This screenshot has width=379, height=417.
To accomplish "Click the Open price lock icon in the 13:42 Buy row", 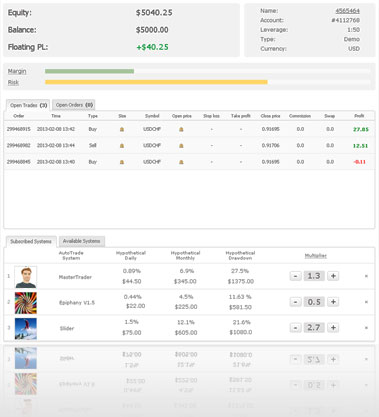I will (181, 129).
